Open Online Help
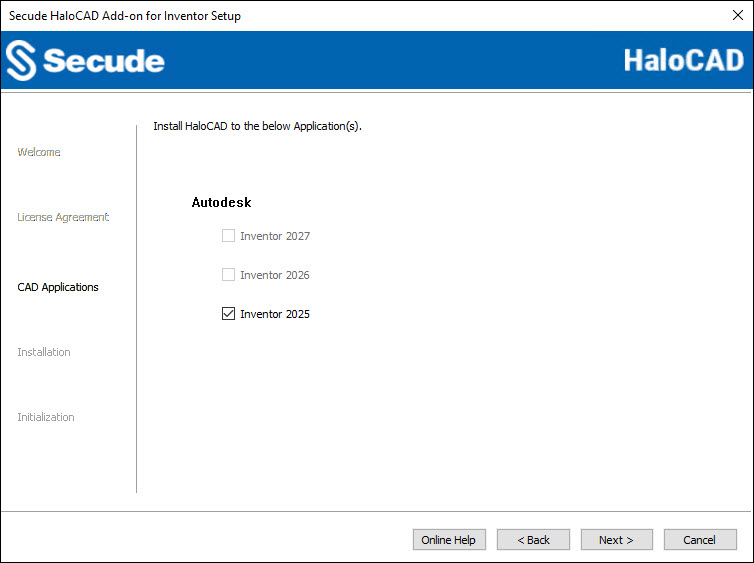Viewport: 754px width, 563px height. tap(449, 540)
